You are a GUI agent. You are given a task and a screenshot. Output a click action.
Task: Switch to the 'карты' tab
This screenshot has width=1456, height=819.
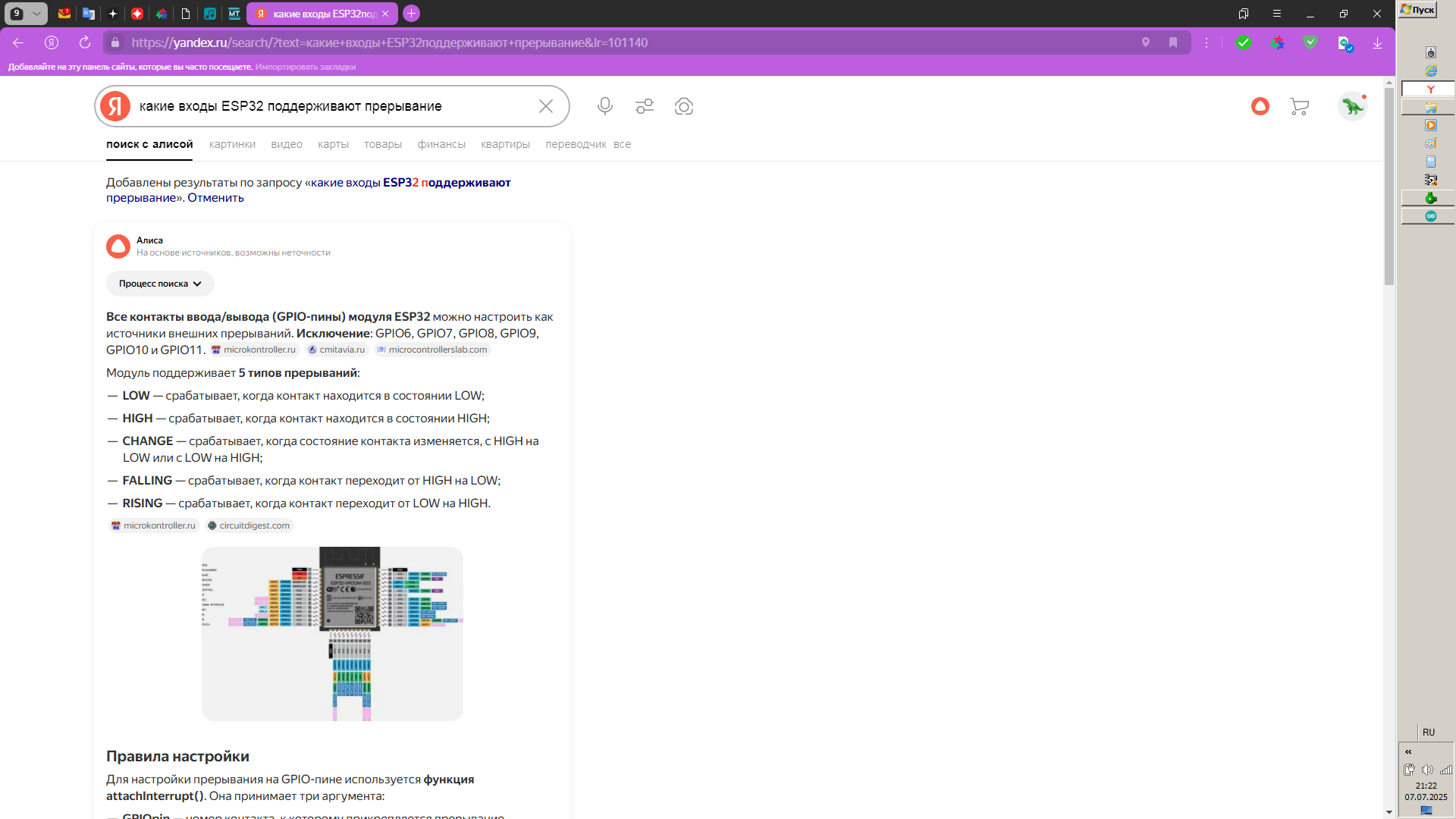[333, 144]
